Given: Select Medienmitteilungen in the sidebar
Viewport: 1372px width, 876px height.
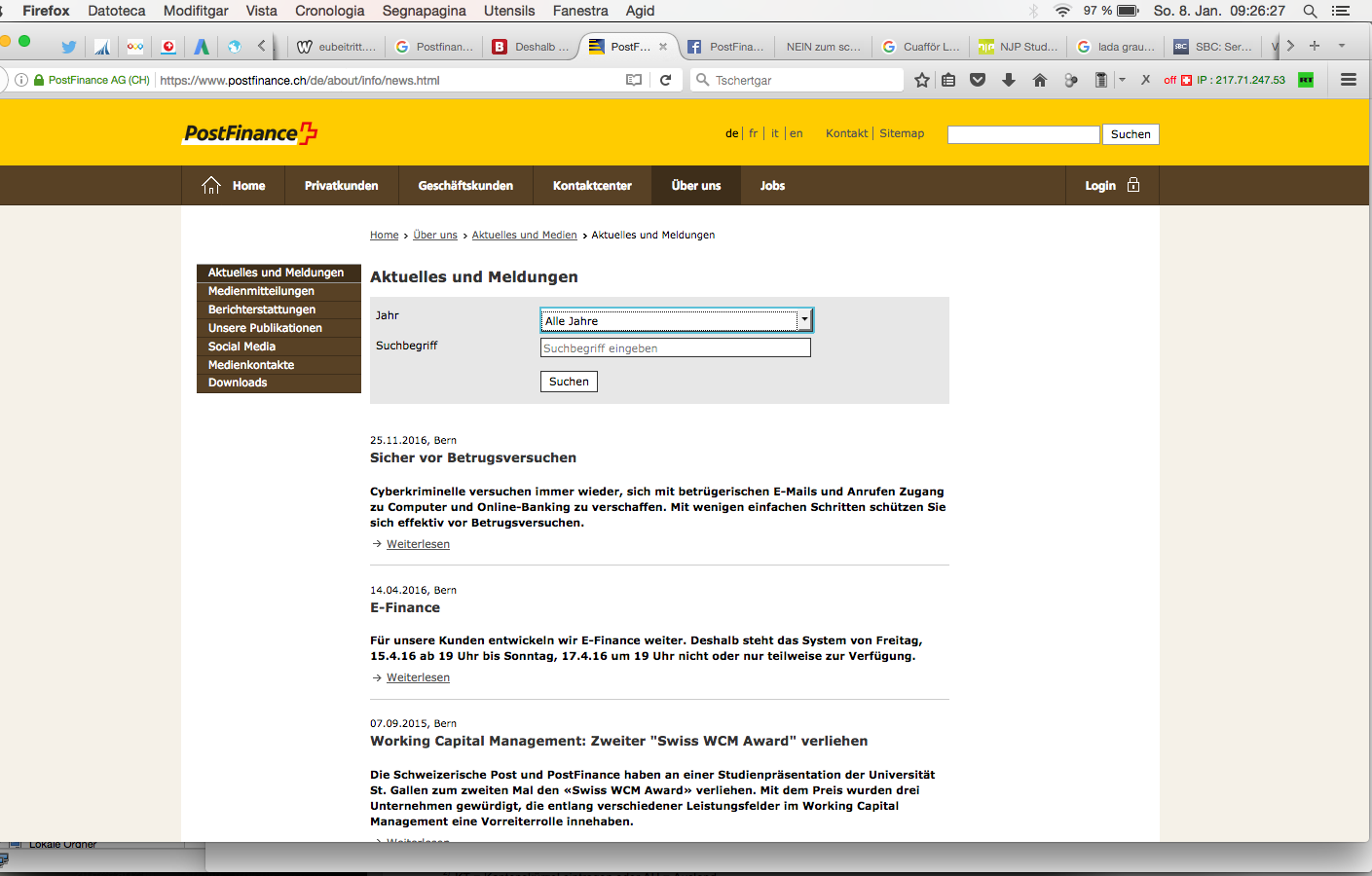Looking at the screenshot, I should (261, 291).
